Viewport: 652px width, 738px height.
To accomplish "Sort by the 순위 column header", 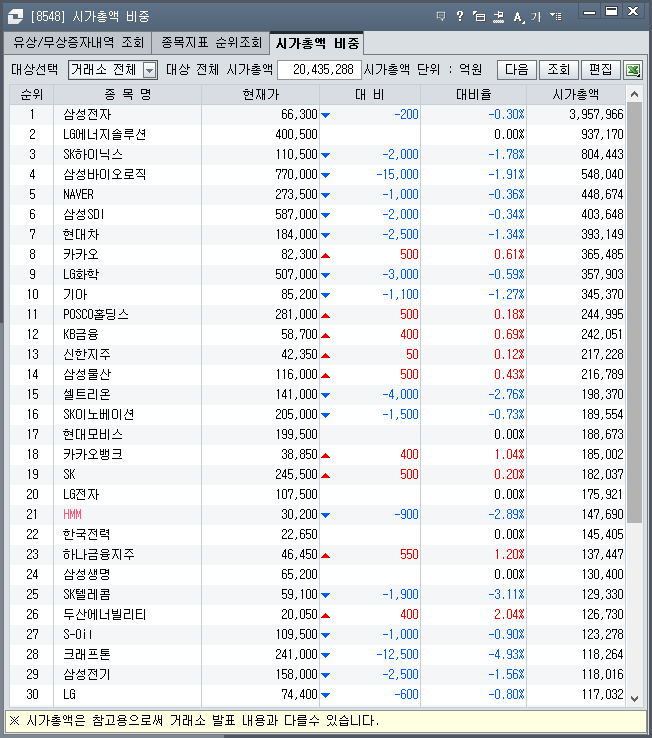I will point(32,95).
